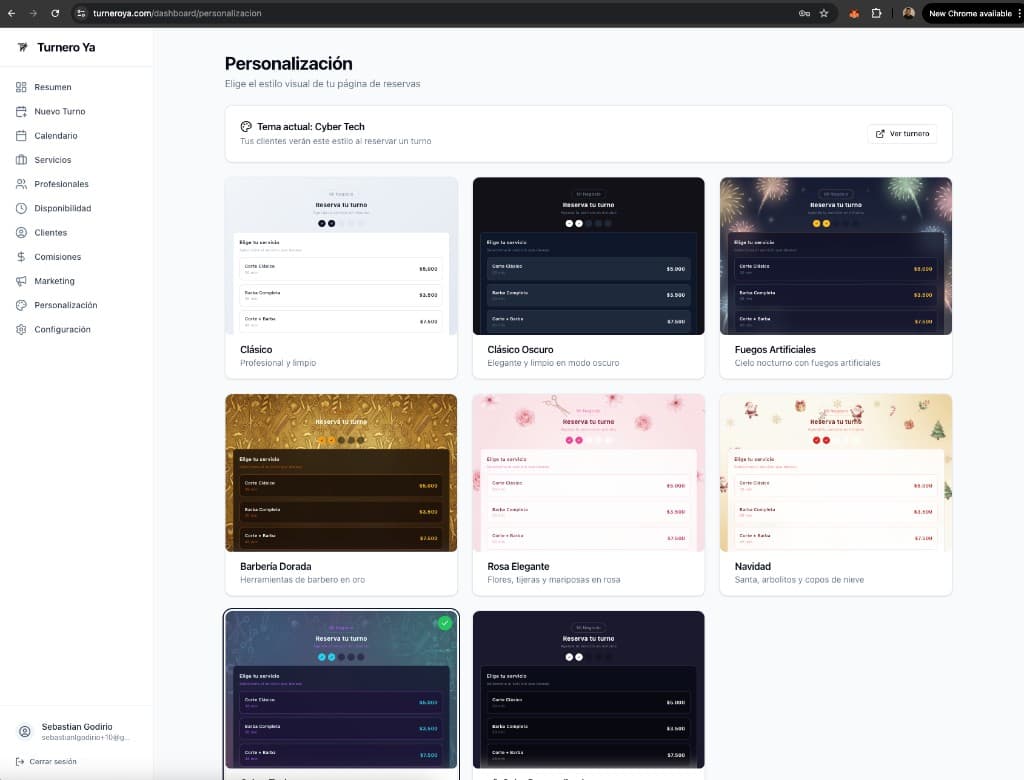Click the Resumen grid icon in sidebar

coord(21,87)
